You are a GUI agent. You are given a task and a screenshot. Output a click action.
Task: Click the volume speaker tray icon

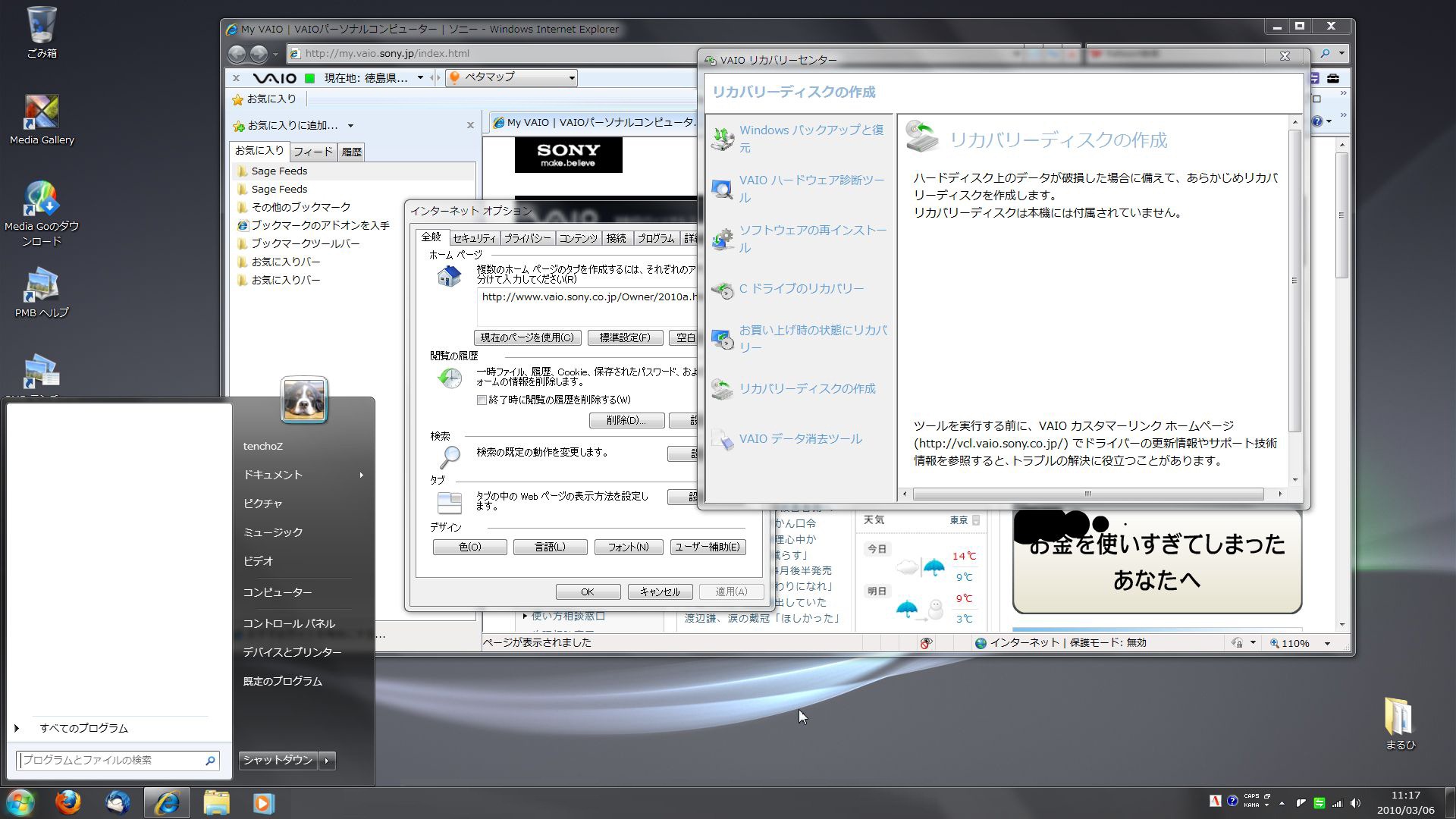click(1355, 802)
